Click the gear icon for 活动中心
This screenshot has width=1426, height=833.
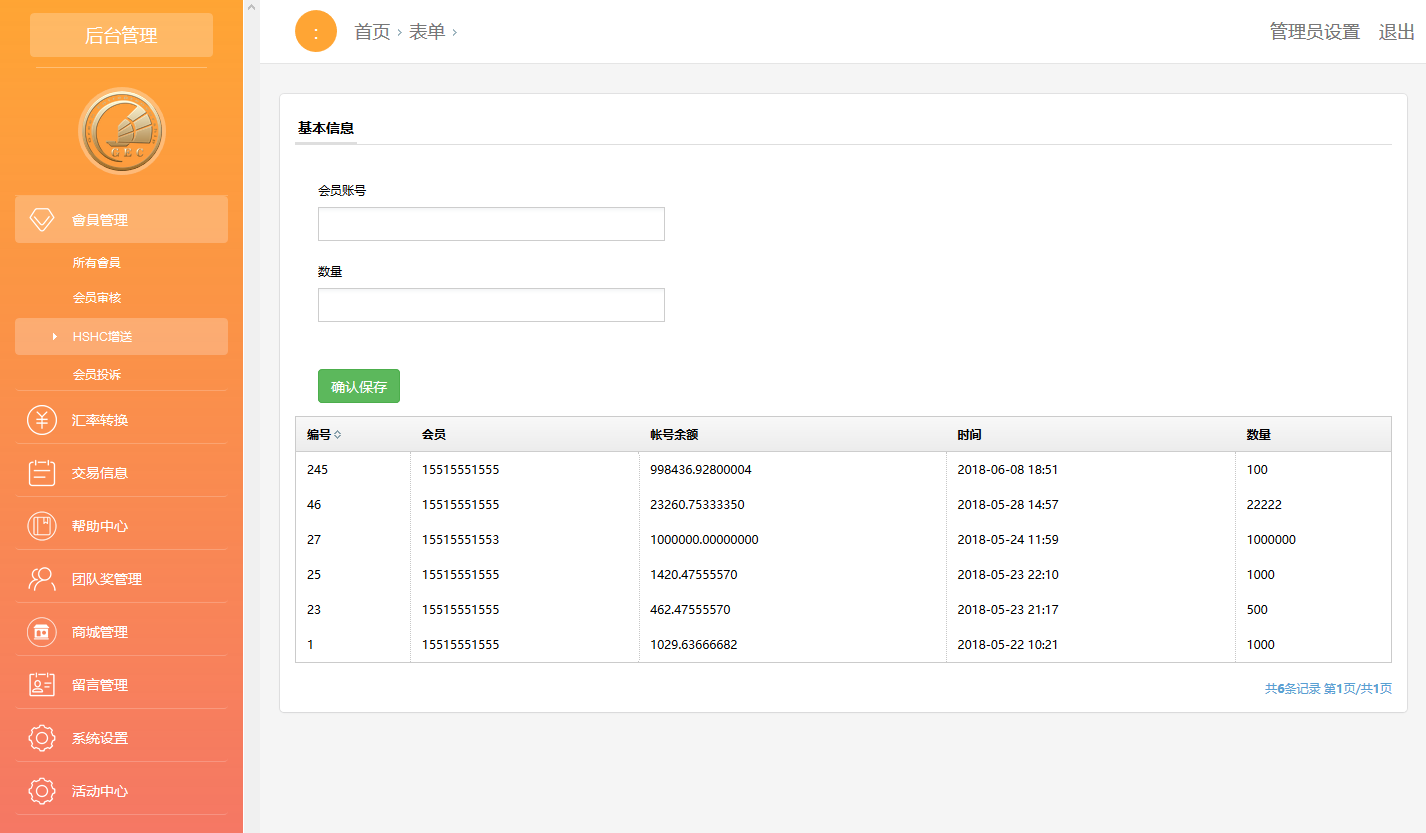[x=42, y=791]
